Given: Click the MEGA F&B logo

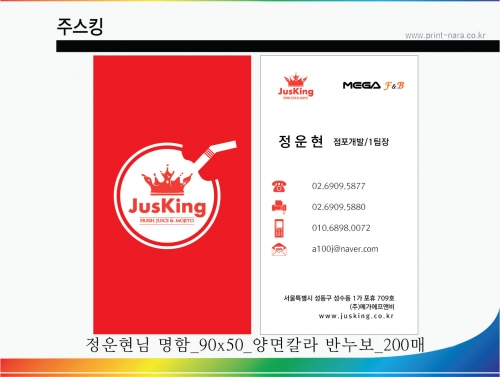Looking at the screenshot, I should pos(373,85).
